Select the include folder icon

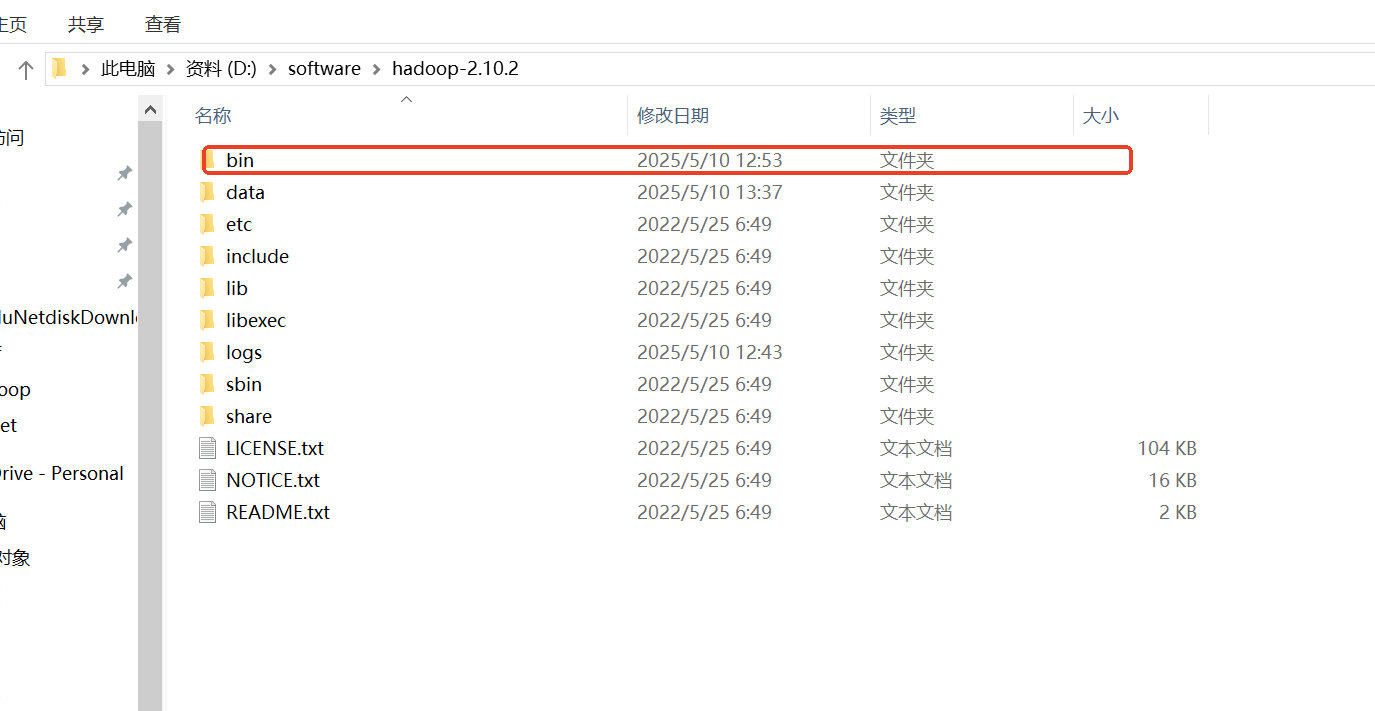click(207, 256)
